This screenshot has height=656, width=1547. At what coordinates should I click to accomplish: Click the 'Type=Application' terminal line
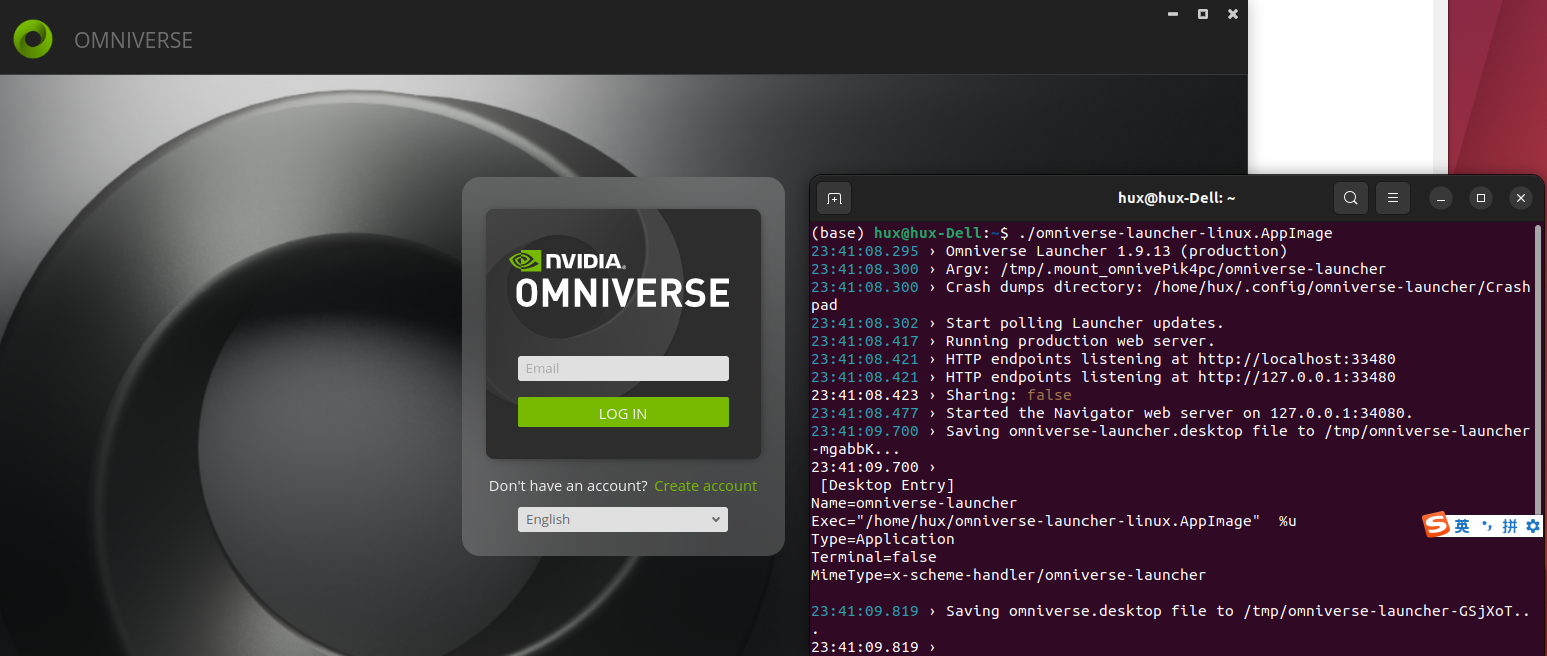(883, 539)
